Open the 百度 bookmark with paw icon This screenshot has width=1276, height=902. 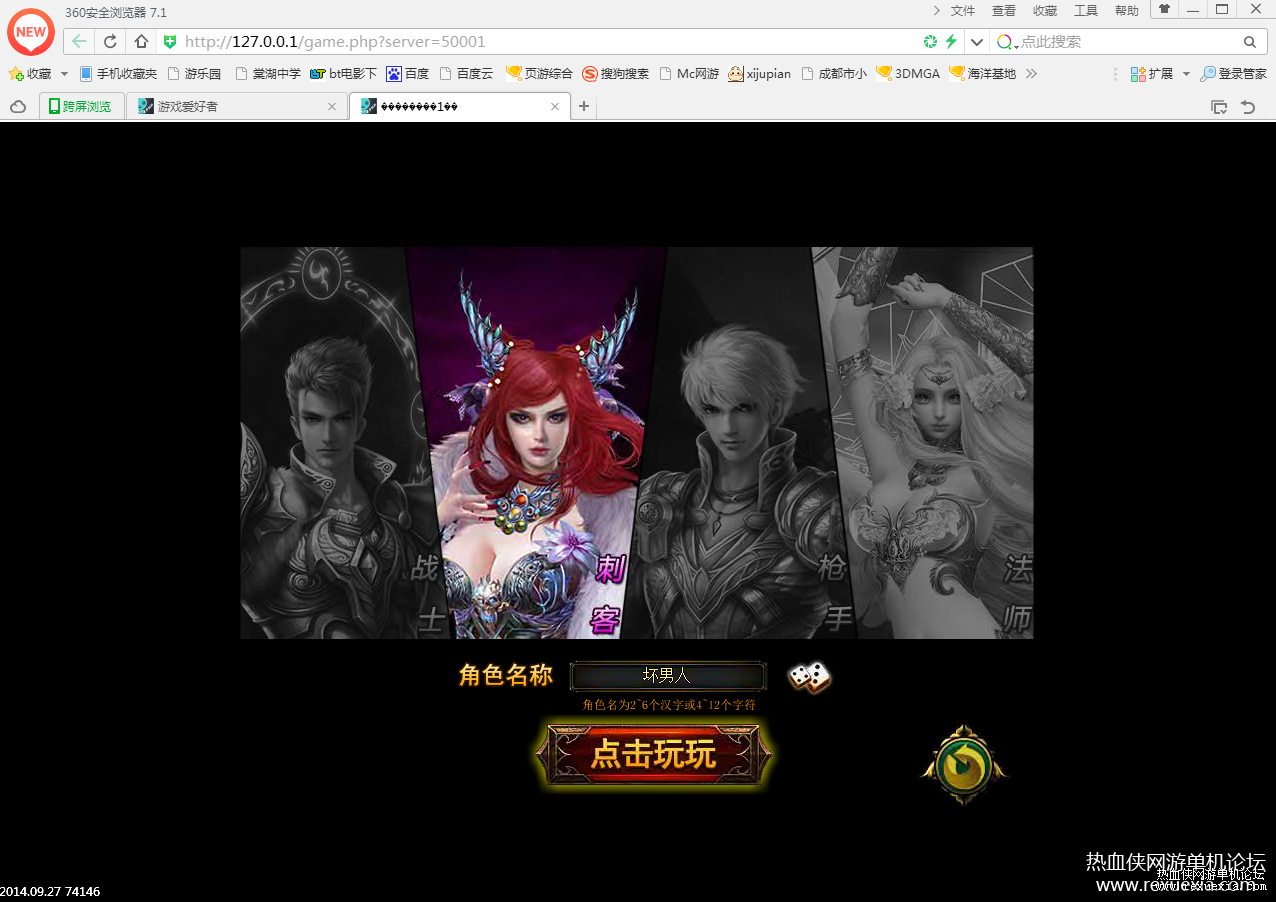[407, 74]
